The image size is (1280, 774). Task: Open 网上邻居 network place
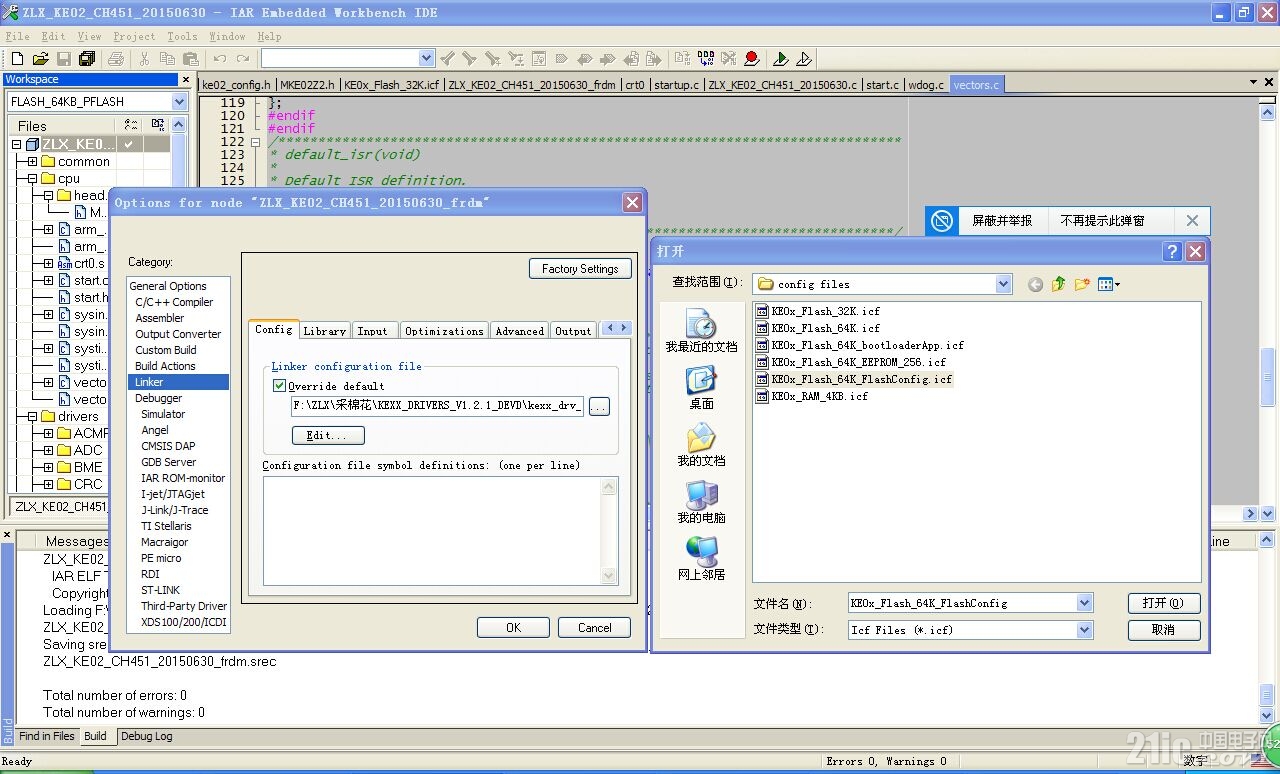coord(701,559)
